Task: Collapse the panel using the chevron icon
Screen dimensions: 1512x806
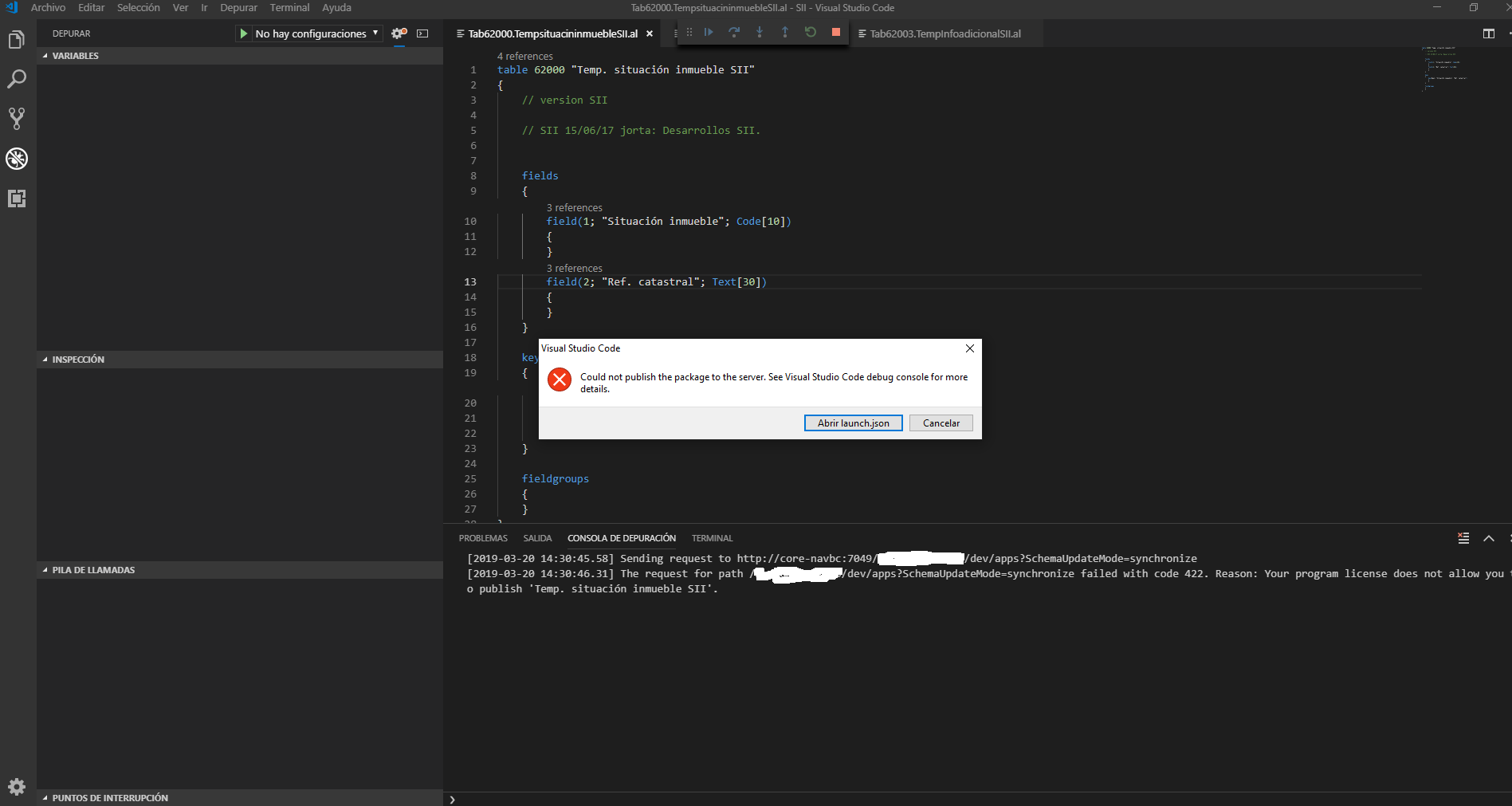Action: tap(1489, 538)
